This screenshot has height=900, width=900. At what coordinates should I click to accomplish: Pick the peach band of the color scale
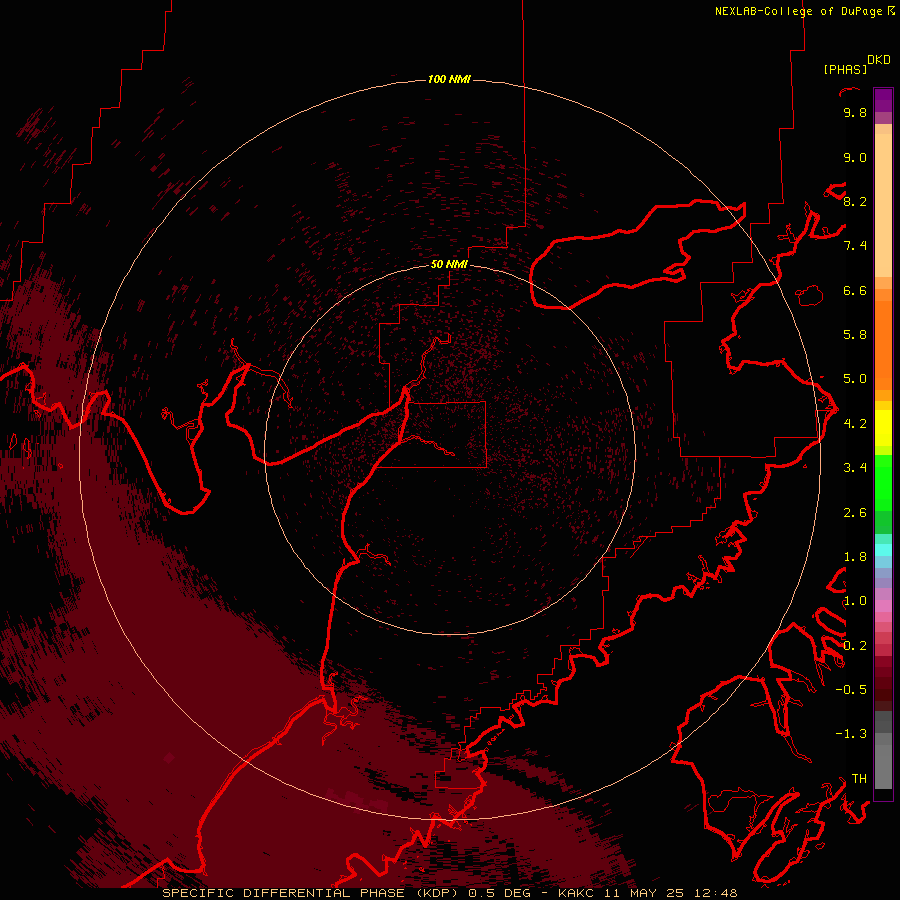pyautogui.click(x=883, y=205)
